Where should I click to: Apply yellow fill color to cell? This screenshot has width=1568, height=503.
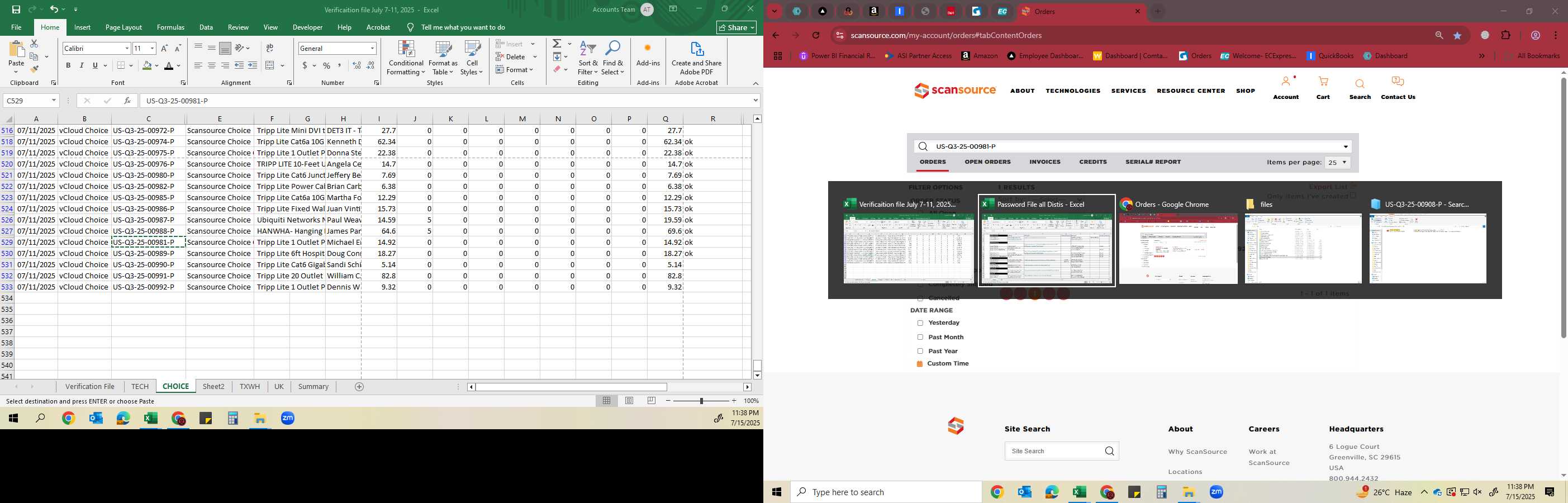[147, 65]
